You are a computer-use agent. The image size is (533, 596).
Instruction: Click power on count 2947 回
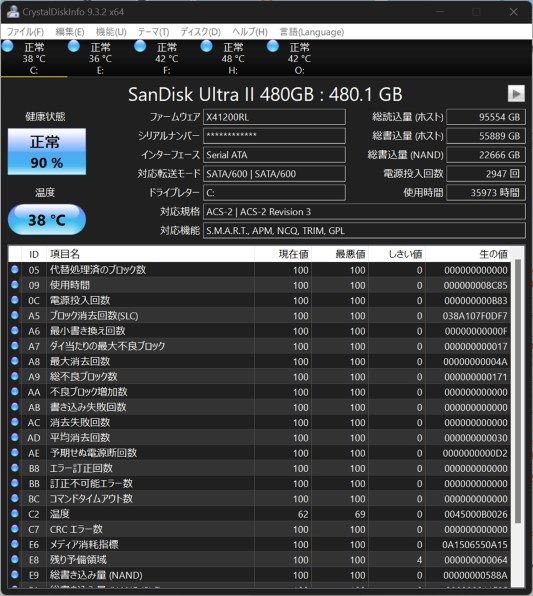(486, 174)
